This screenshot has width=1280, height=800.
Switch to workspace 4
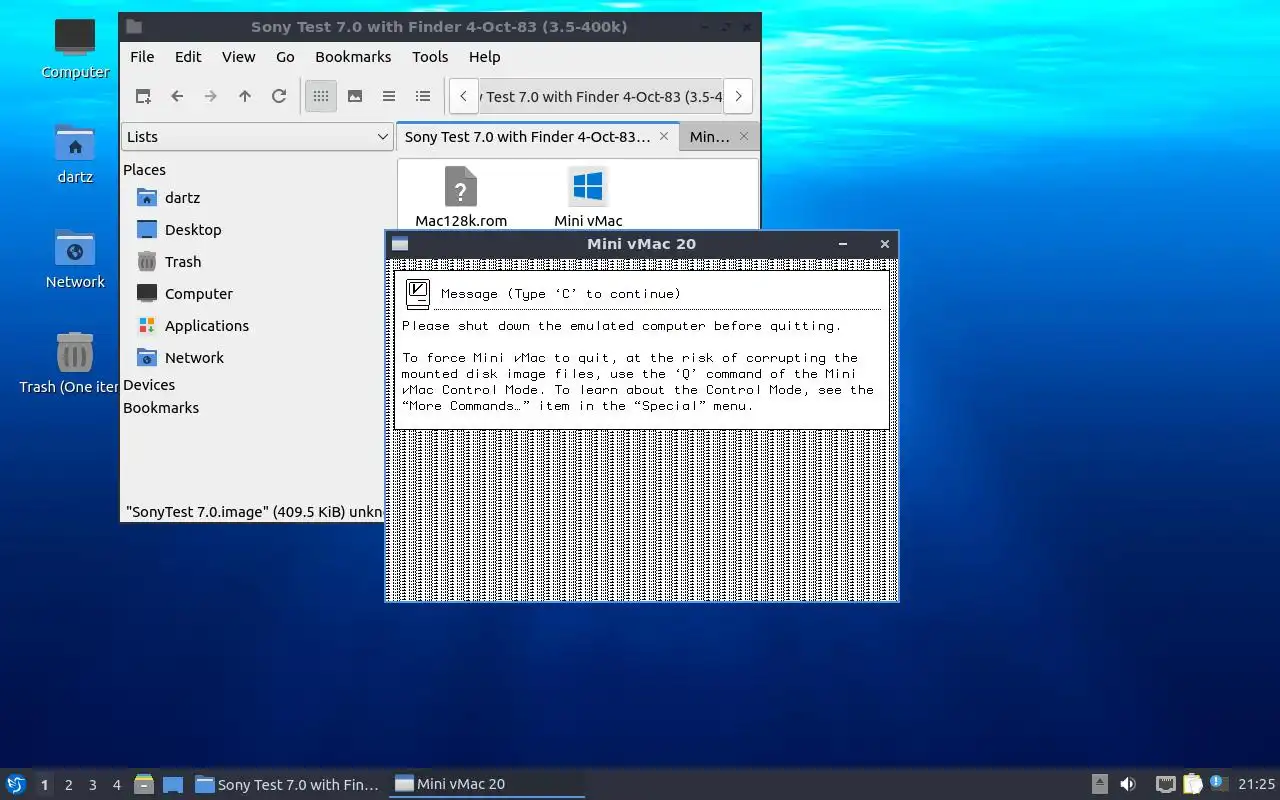tap(117, 785)
